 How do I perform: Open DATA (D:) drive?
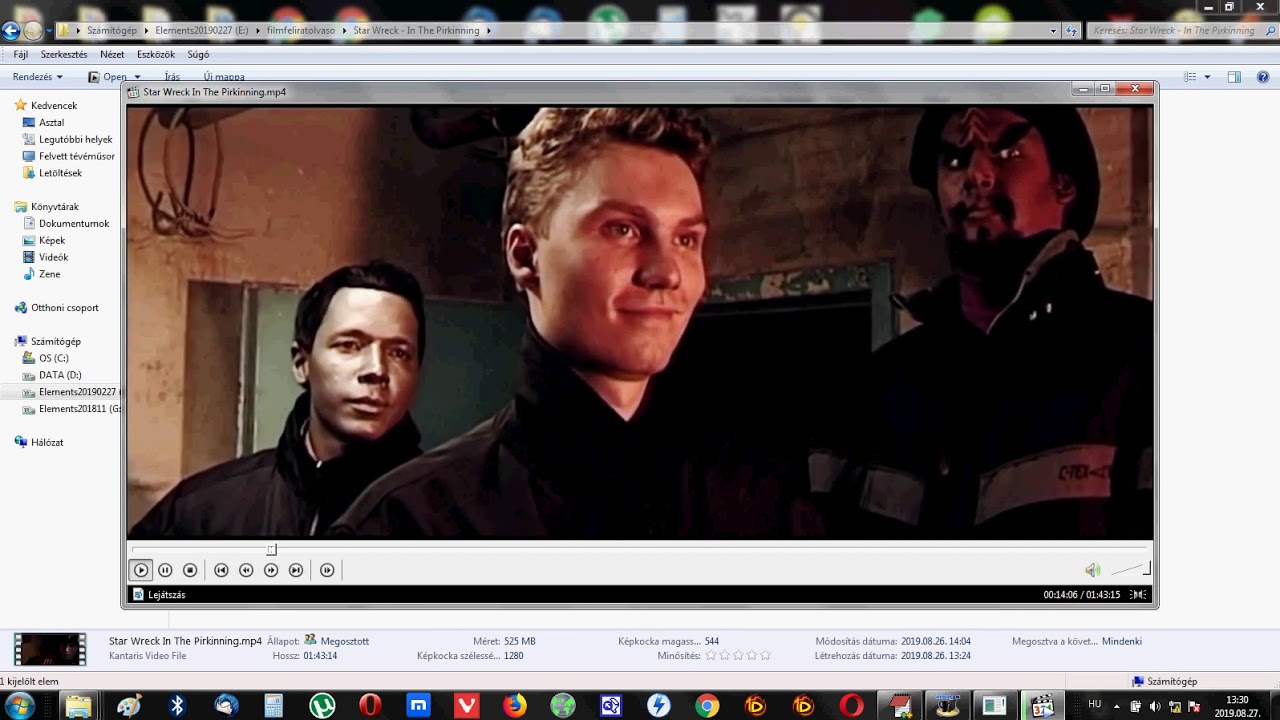point(60,375)
